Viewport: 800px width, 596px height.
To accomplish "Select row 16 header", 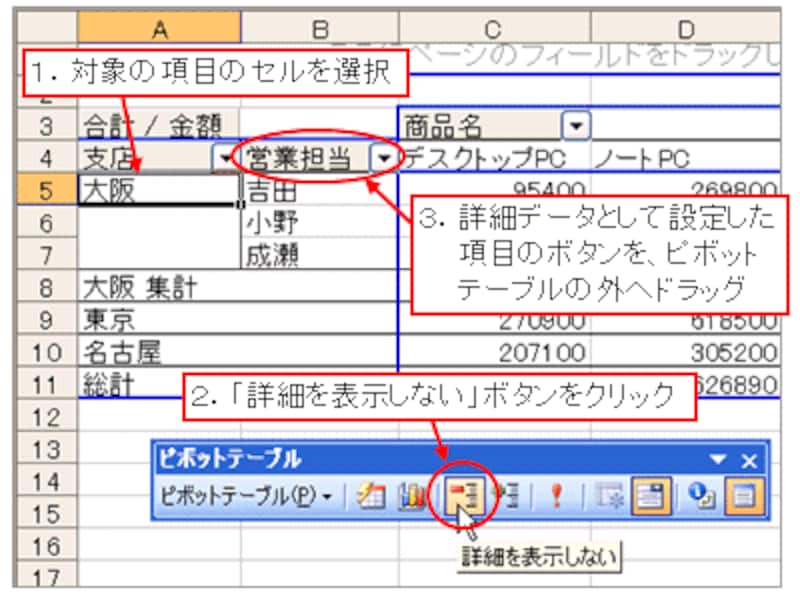I will click(x=46, y=546).
